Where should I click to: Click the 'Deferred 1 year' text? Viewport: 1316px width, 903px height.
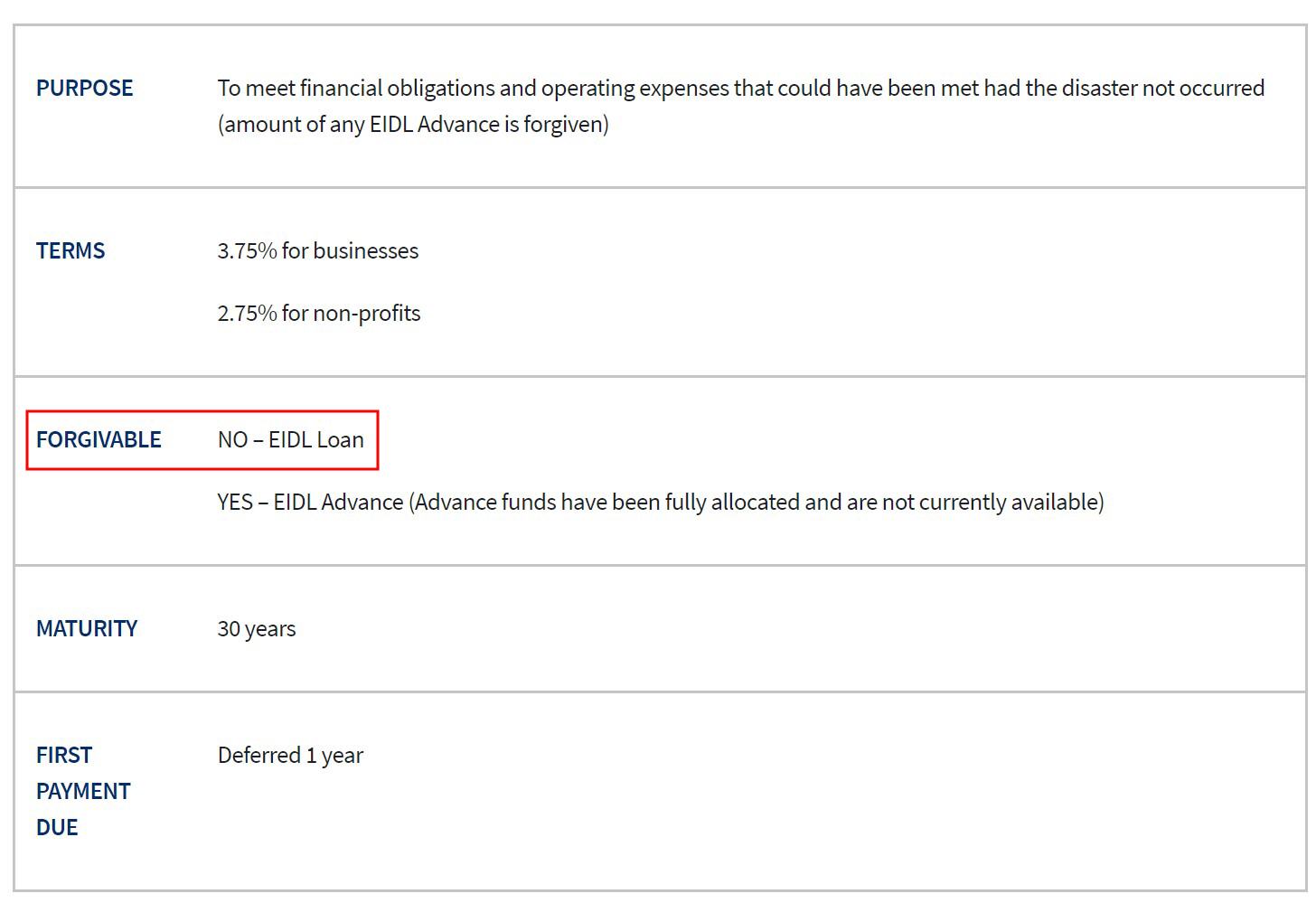pyautogui.click(x=290, y=755)
